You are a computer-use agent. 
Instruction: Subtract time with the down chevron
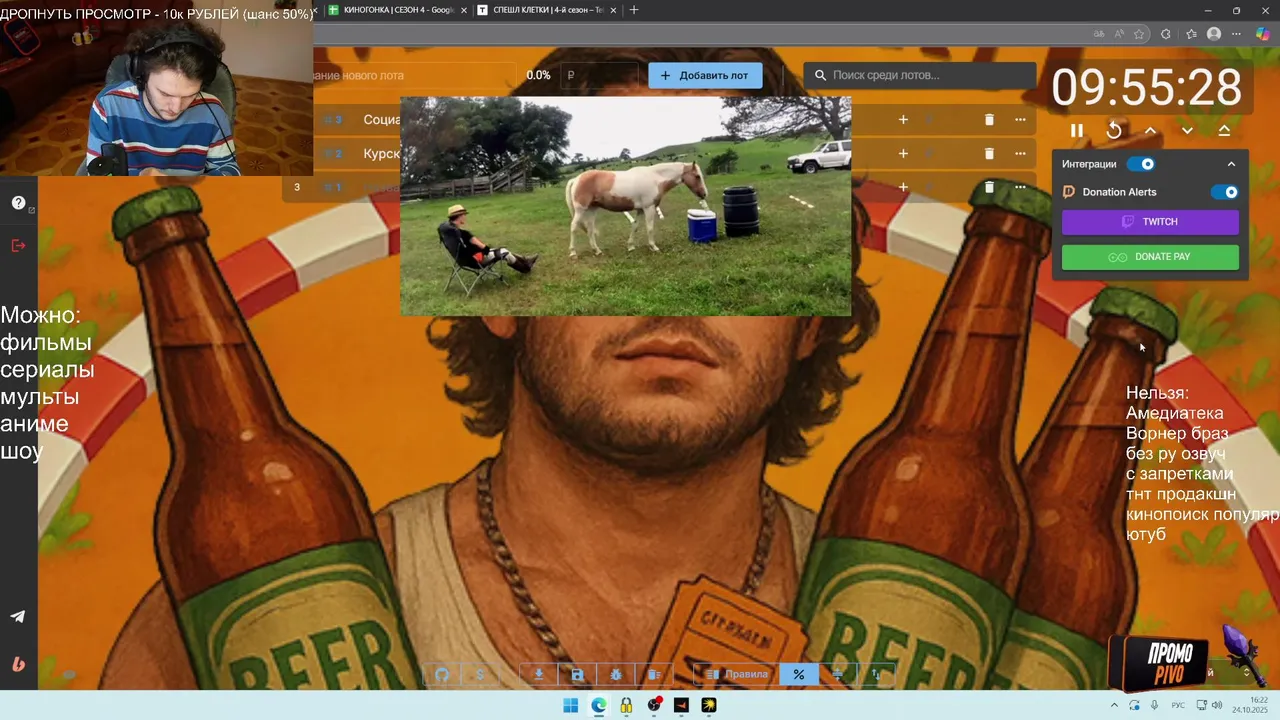pos(1187,131)
